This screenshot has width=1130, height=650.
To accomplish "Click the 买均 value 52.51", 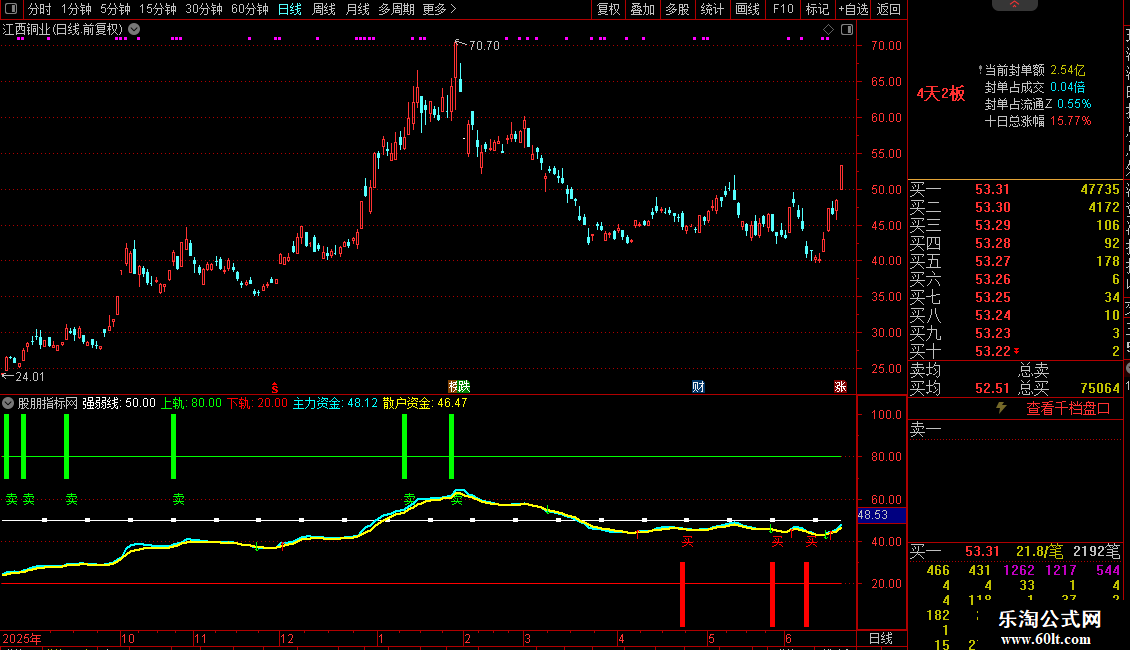I will click(992, 388).
